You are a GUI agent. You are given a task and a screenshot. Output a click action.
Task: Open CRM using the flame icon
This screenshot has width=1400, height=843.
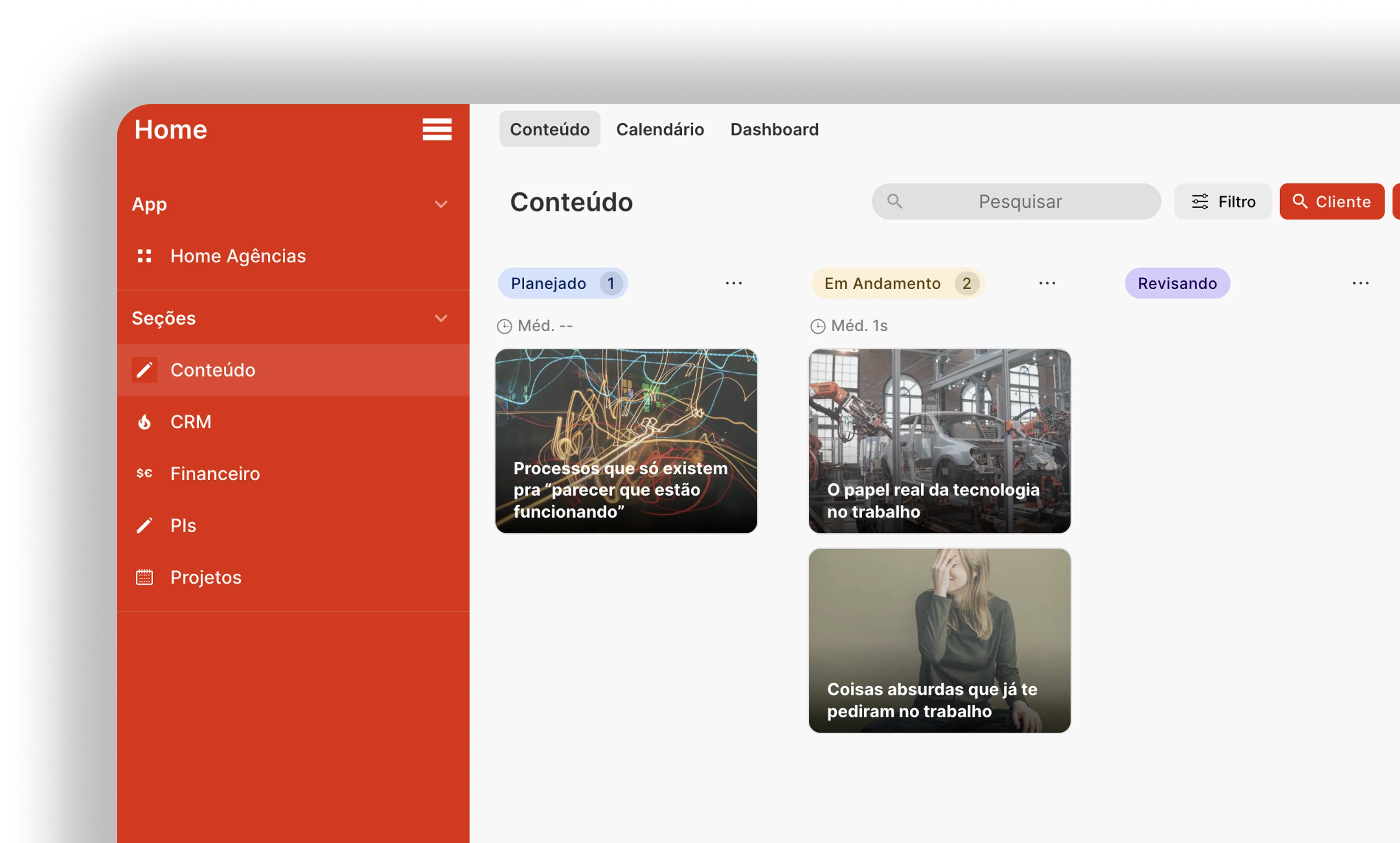[145, 421]
